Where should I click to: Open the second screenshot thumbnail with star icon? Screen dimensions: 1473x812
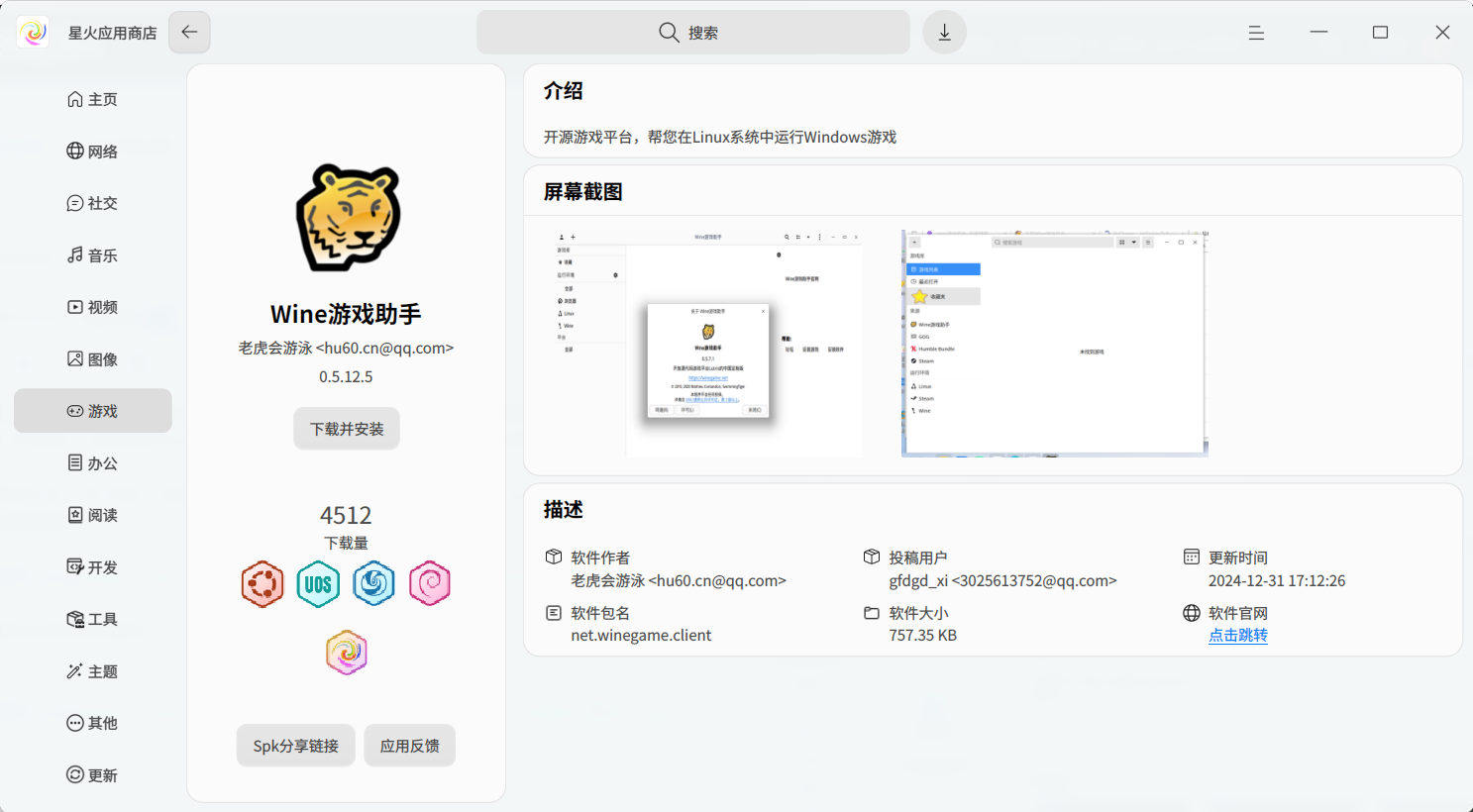[1055, 344]
